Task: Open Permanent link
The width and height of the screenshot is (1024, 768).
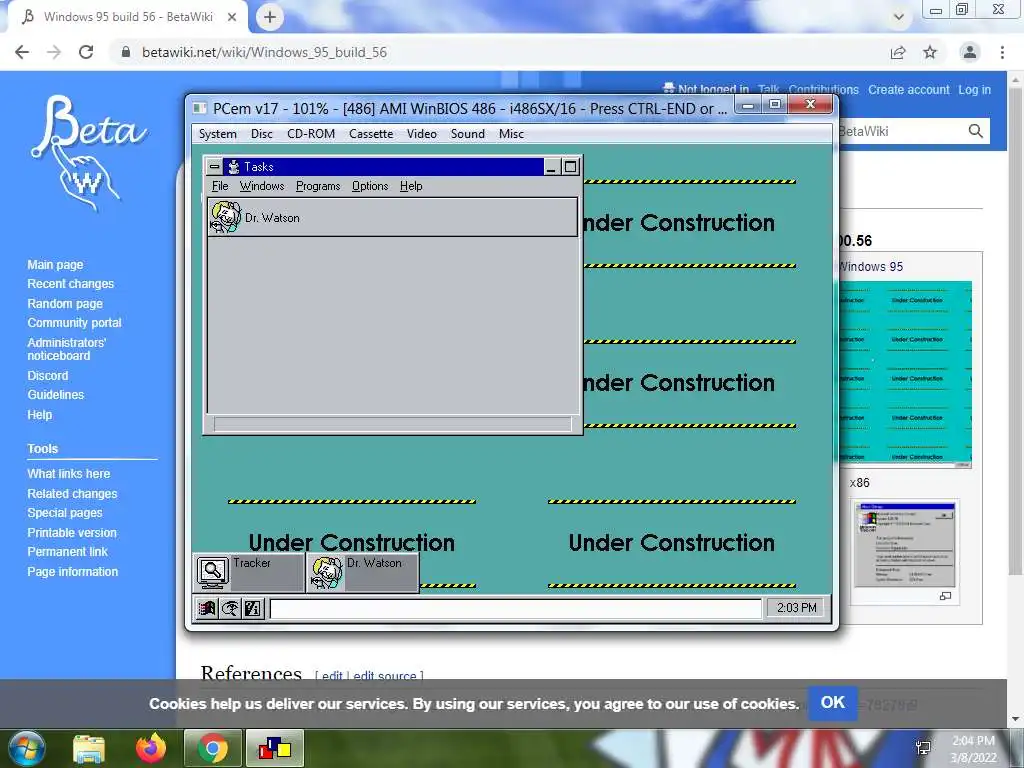Action: coord(67,552)
